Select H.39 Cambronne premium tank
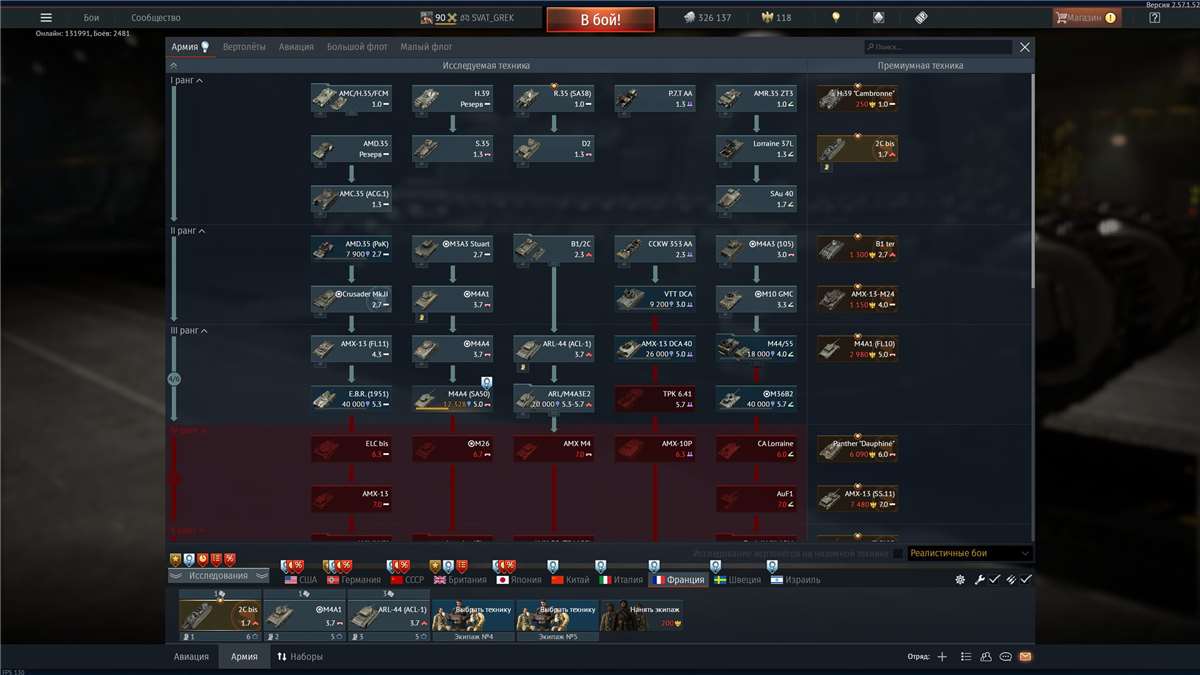This screenshot has height=675, width=1200. [857, 98]
